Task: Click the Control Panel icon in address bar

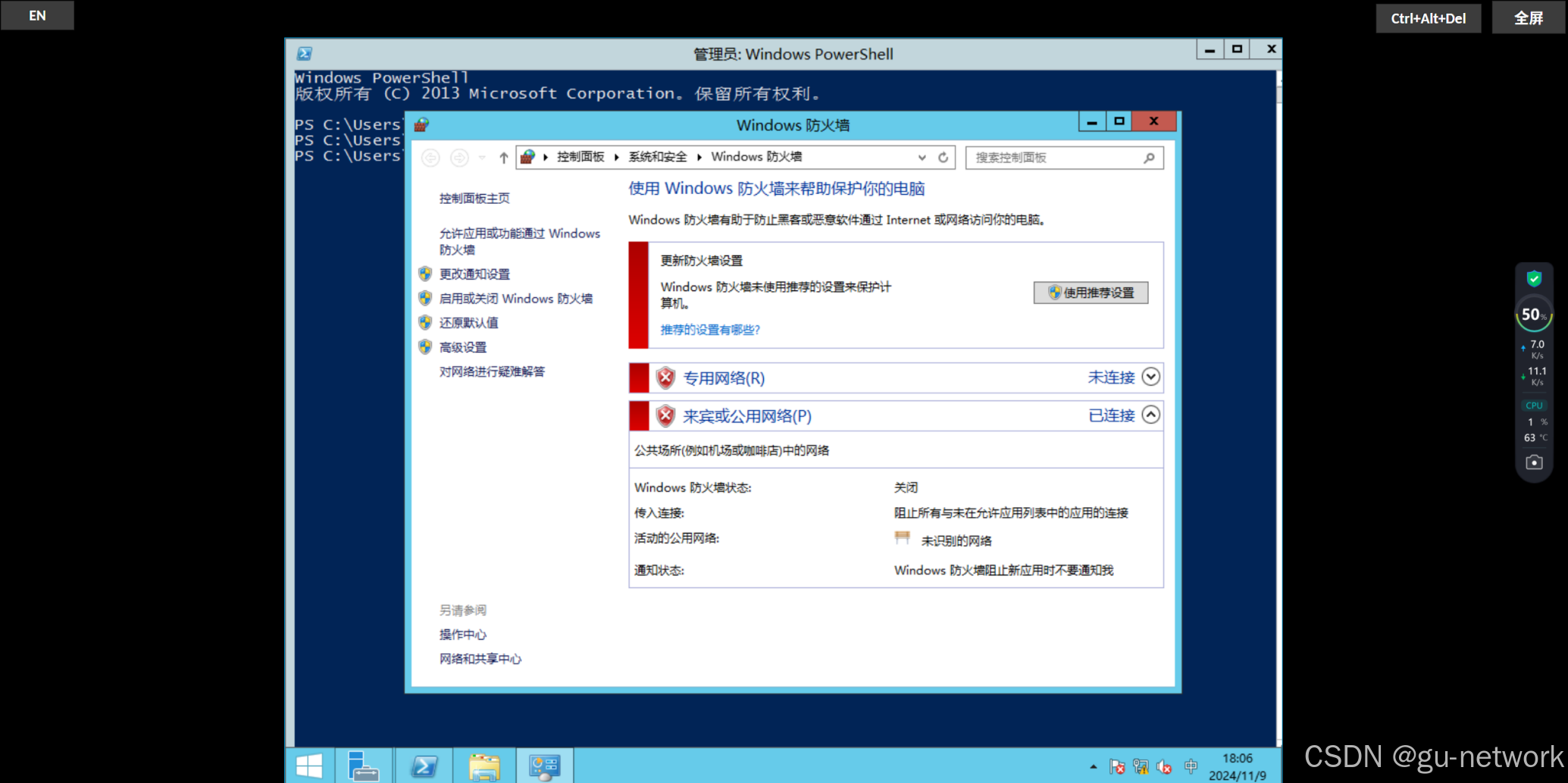Action: point(527,157)
